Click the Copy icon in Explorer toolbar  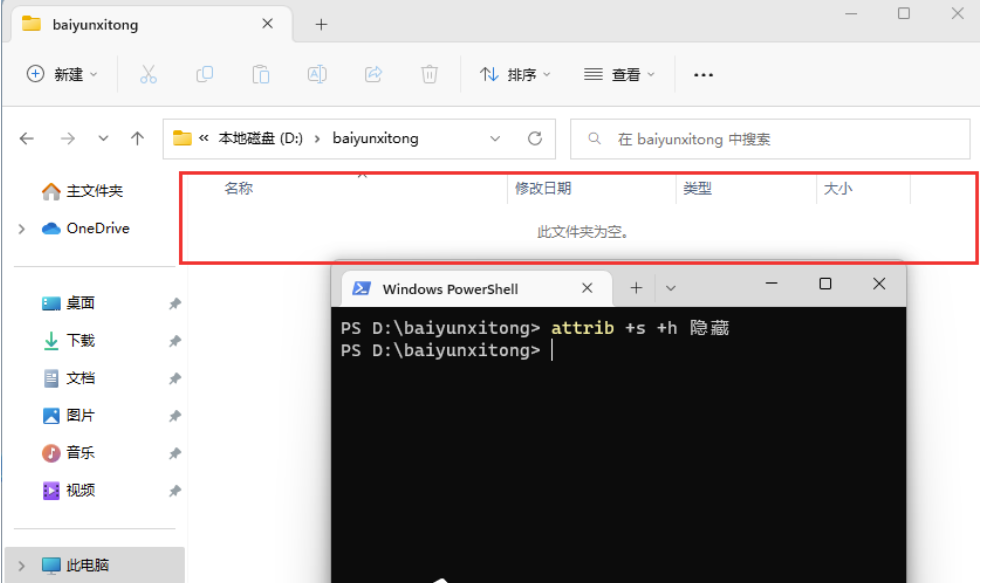coord(205,74)
